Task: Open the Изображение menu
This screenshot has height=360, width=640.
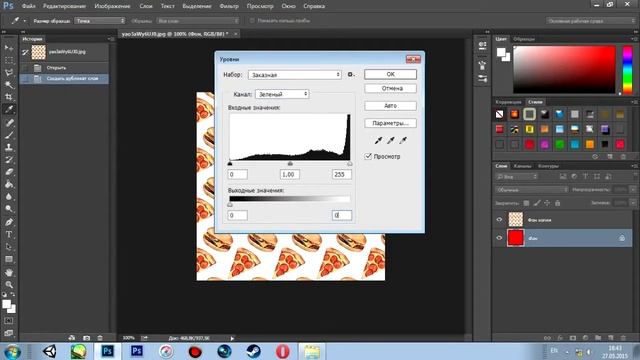Action: (112, 6)
